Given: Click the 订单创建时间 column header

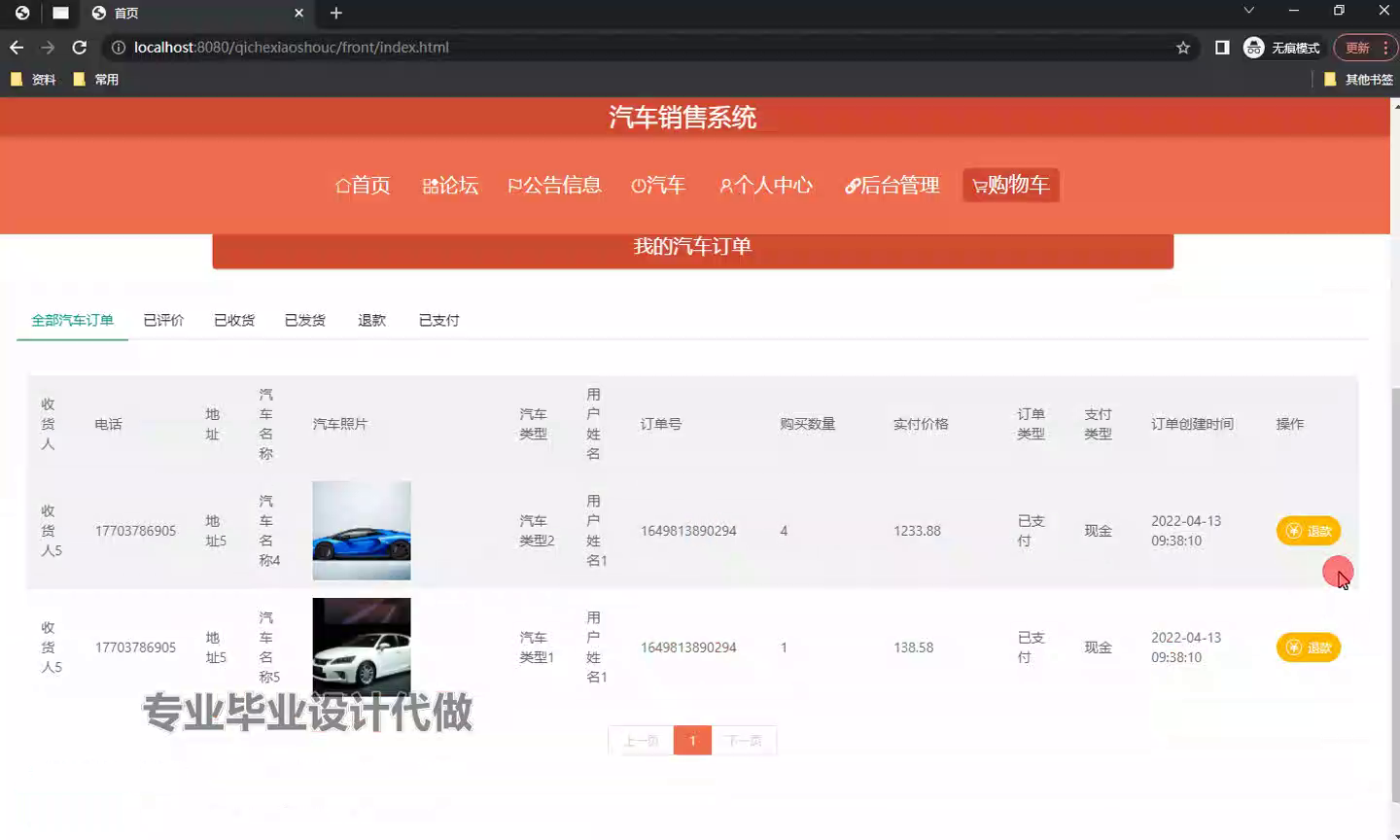Looking at the screenshot, I should coord(1192,424).
